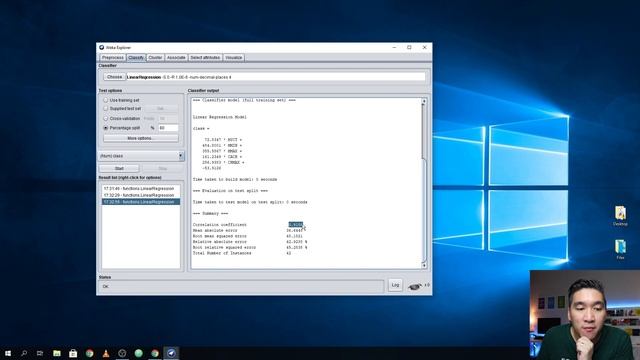Open the Windows Start menu

(x=8, y=353)
